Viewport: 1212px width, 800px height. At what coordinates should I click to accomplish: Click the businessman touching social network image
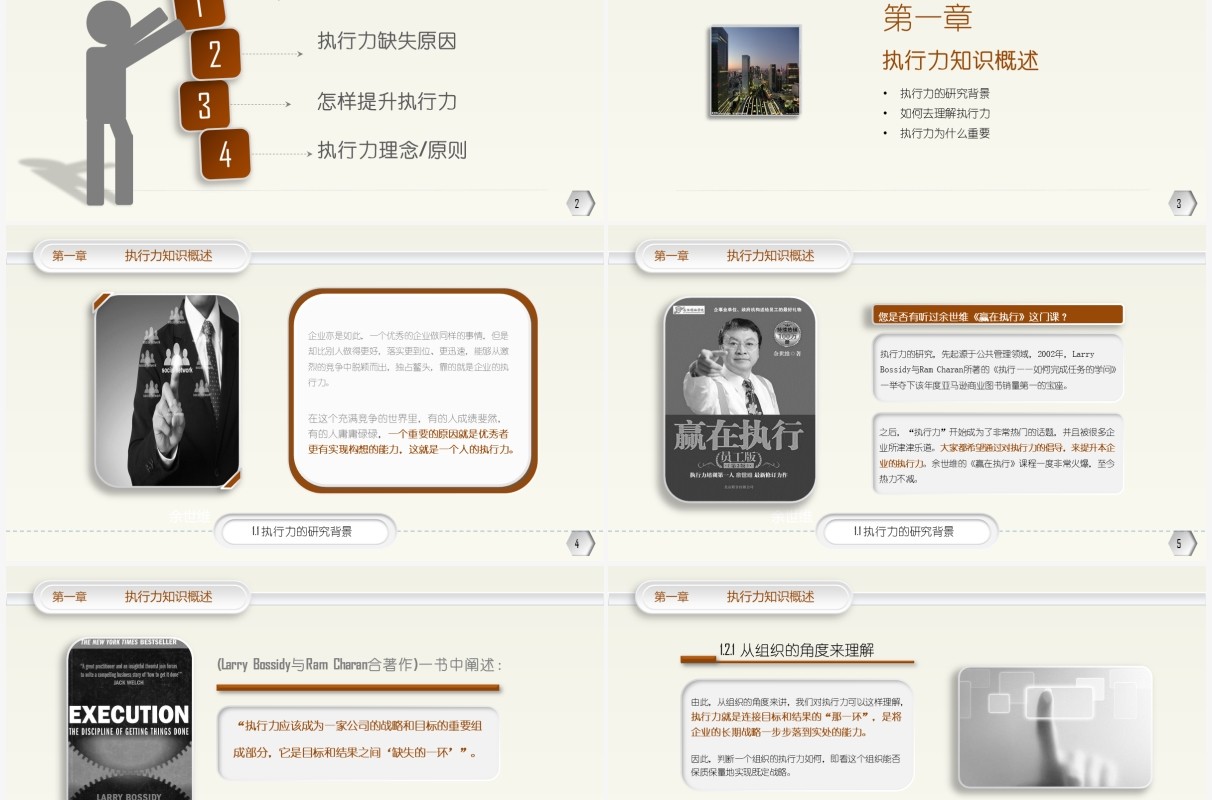(x=167, y=391)
